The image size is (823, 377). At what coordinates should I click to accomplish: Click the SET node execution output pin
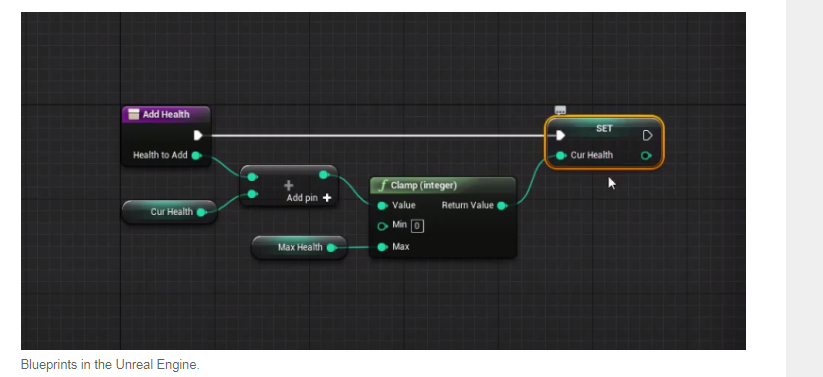tap(647, 135)
